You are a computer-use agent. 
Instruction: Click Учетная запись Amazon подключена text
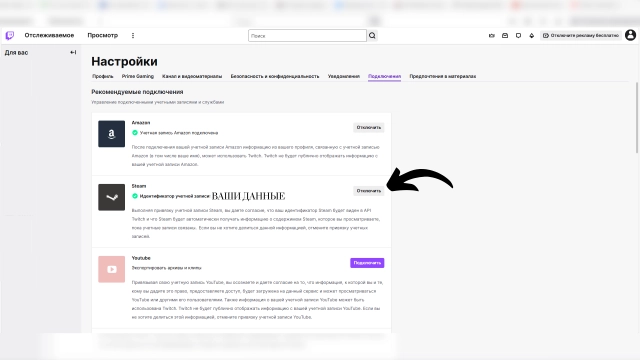tap(179, 133)
